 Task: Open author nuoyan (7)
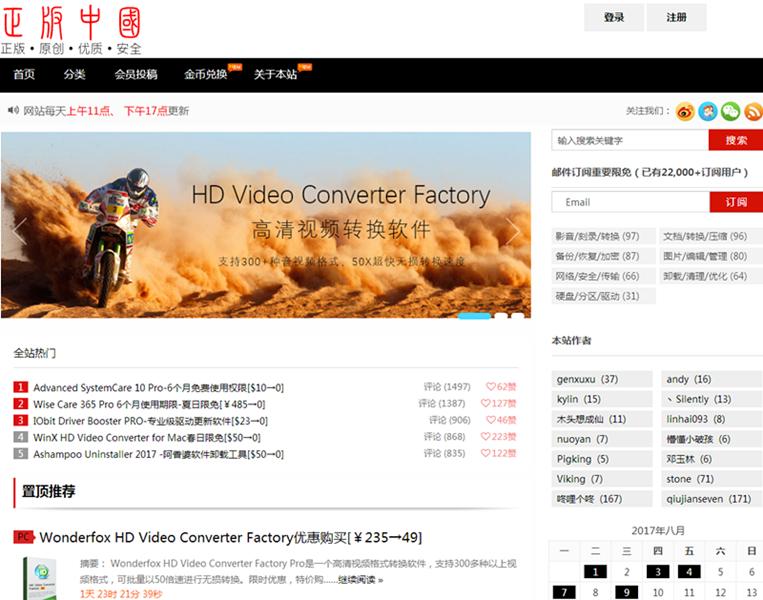[x=602, y=439]
